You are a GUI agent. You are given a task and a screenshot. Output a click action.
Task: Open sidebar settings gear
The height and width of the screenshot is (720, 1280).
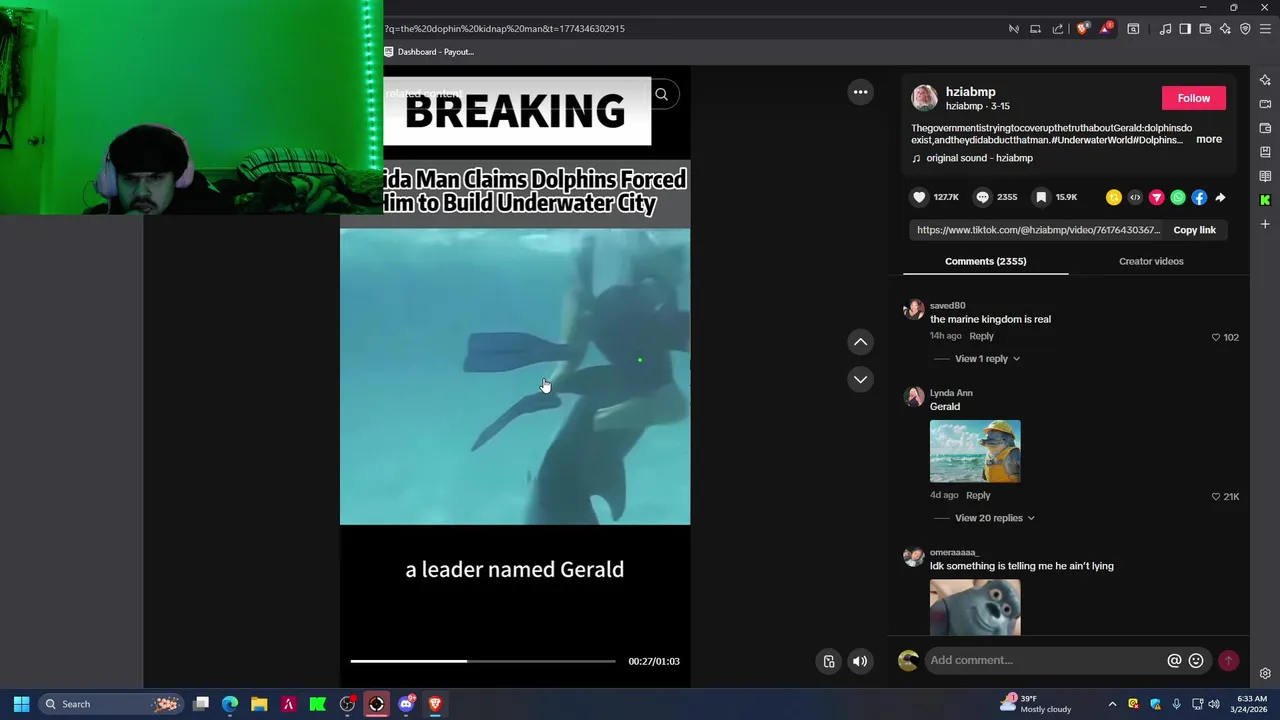1265,673
